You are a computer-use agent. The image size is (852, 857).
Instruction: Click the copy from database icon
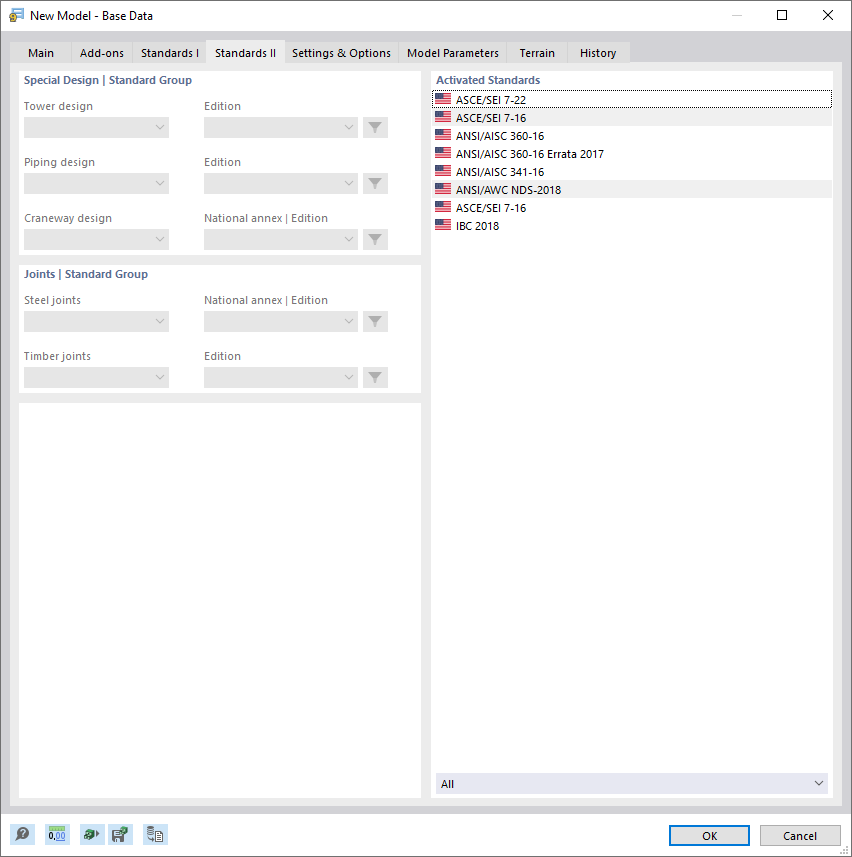(155, 834)
